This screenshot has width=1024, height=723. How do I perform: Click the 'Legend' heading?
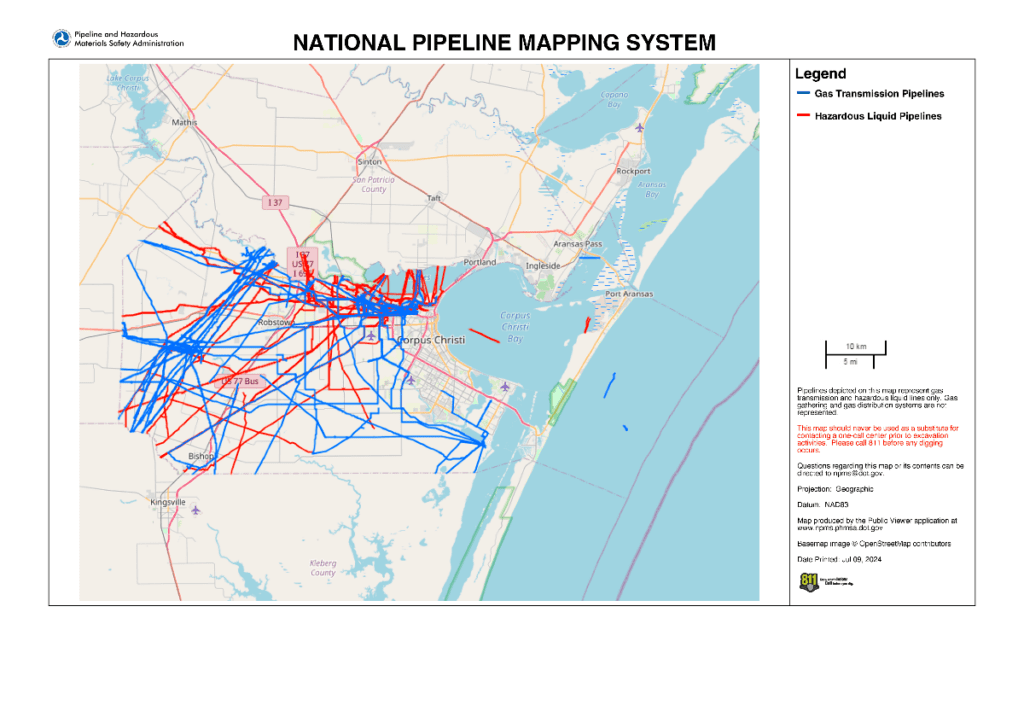[x=820, y=74]
